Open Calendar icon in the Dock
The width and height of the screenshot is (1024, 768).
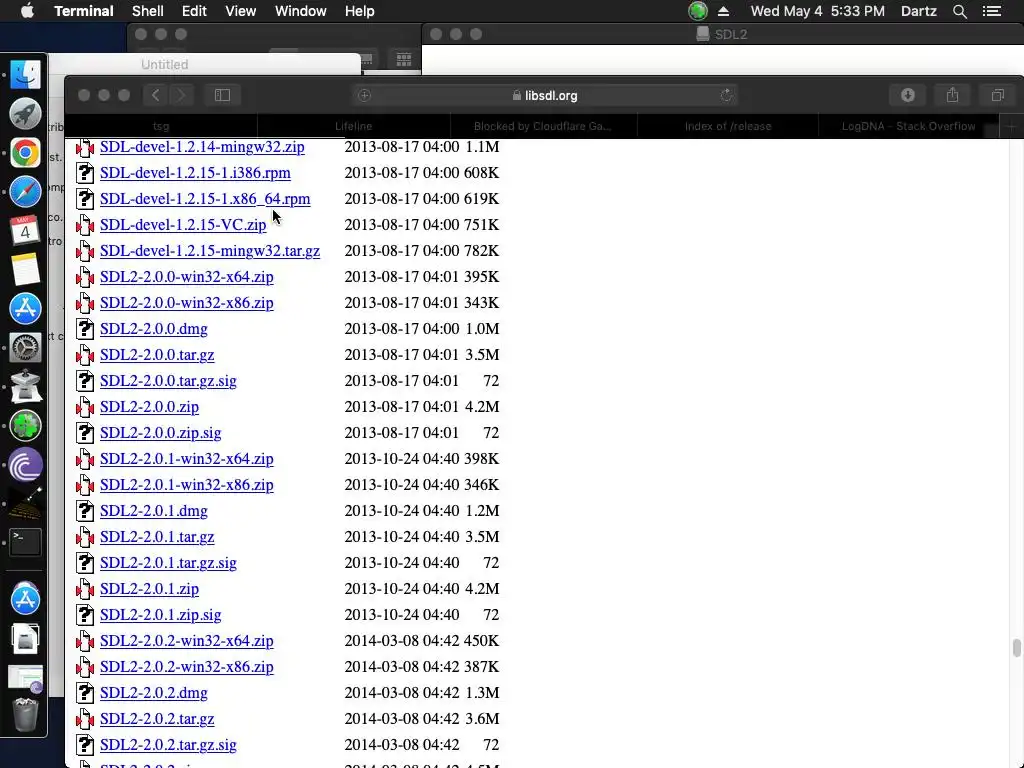25,231
